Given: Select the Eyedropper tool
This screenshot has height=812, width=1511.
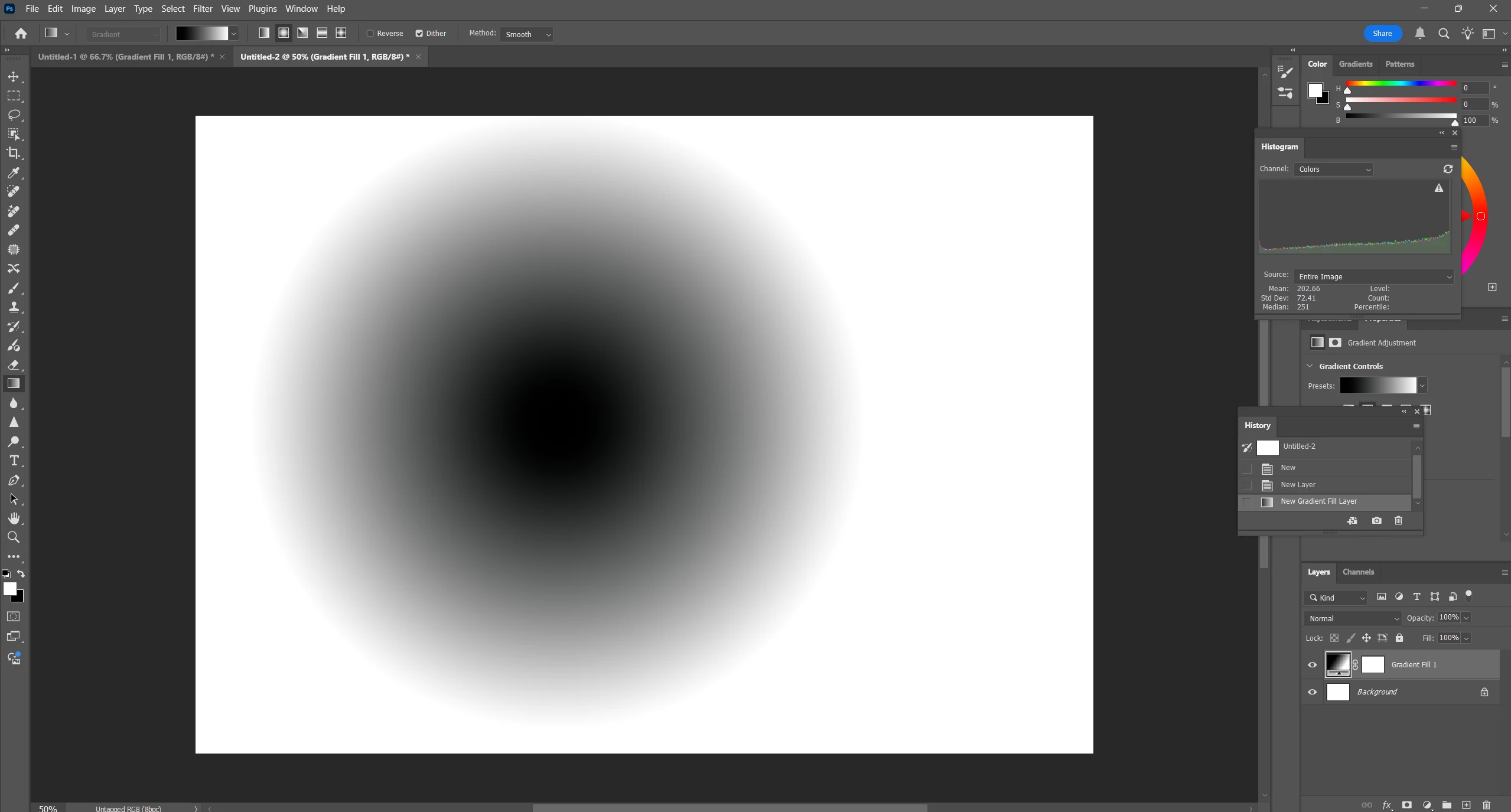Looking at the screenshot, I should [14, 172].
